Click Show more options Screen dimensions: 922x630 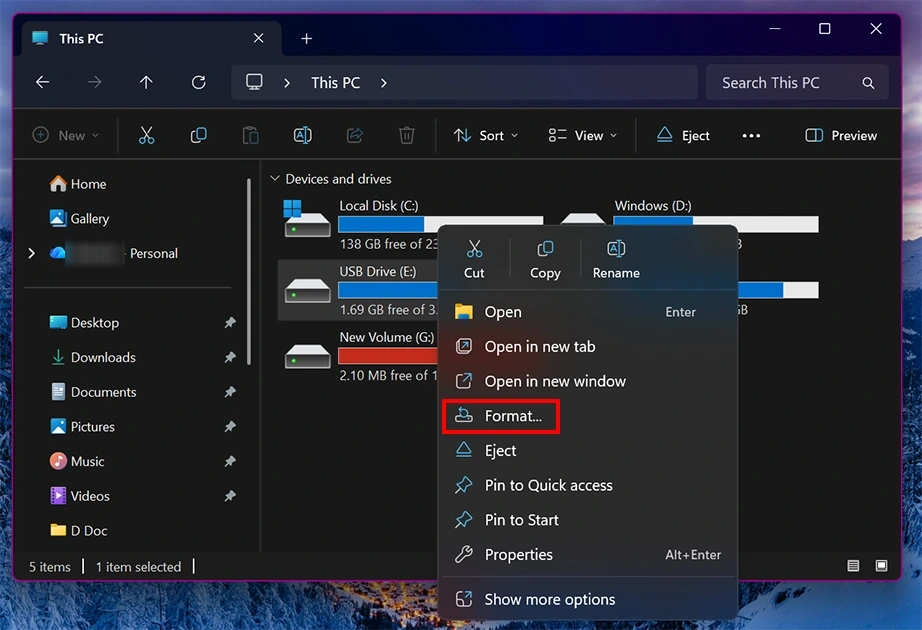[x=588, y=599]
